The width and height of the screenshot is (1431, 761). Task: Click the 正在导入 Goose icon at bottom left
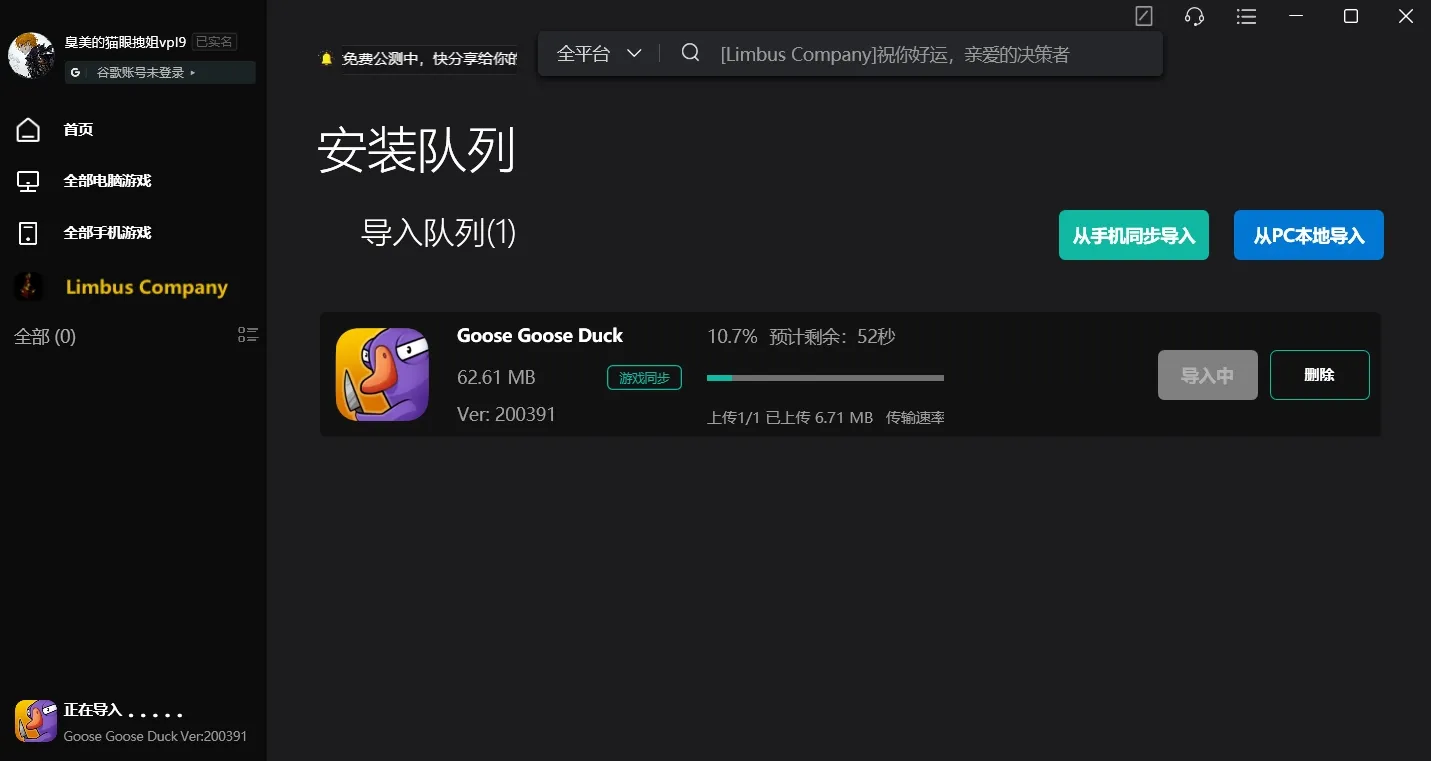point(36,721)
